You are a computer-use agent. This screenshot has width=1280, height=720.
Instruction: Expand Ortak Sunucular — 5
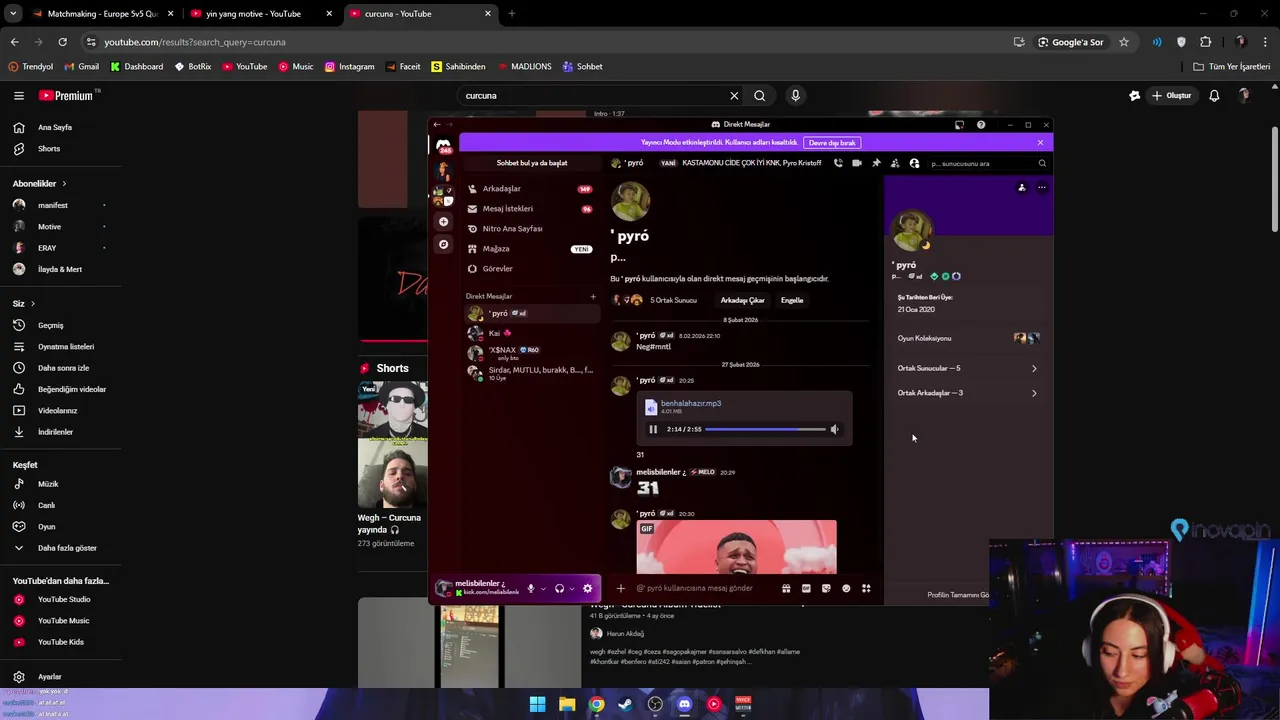coord(967,368)
